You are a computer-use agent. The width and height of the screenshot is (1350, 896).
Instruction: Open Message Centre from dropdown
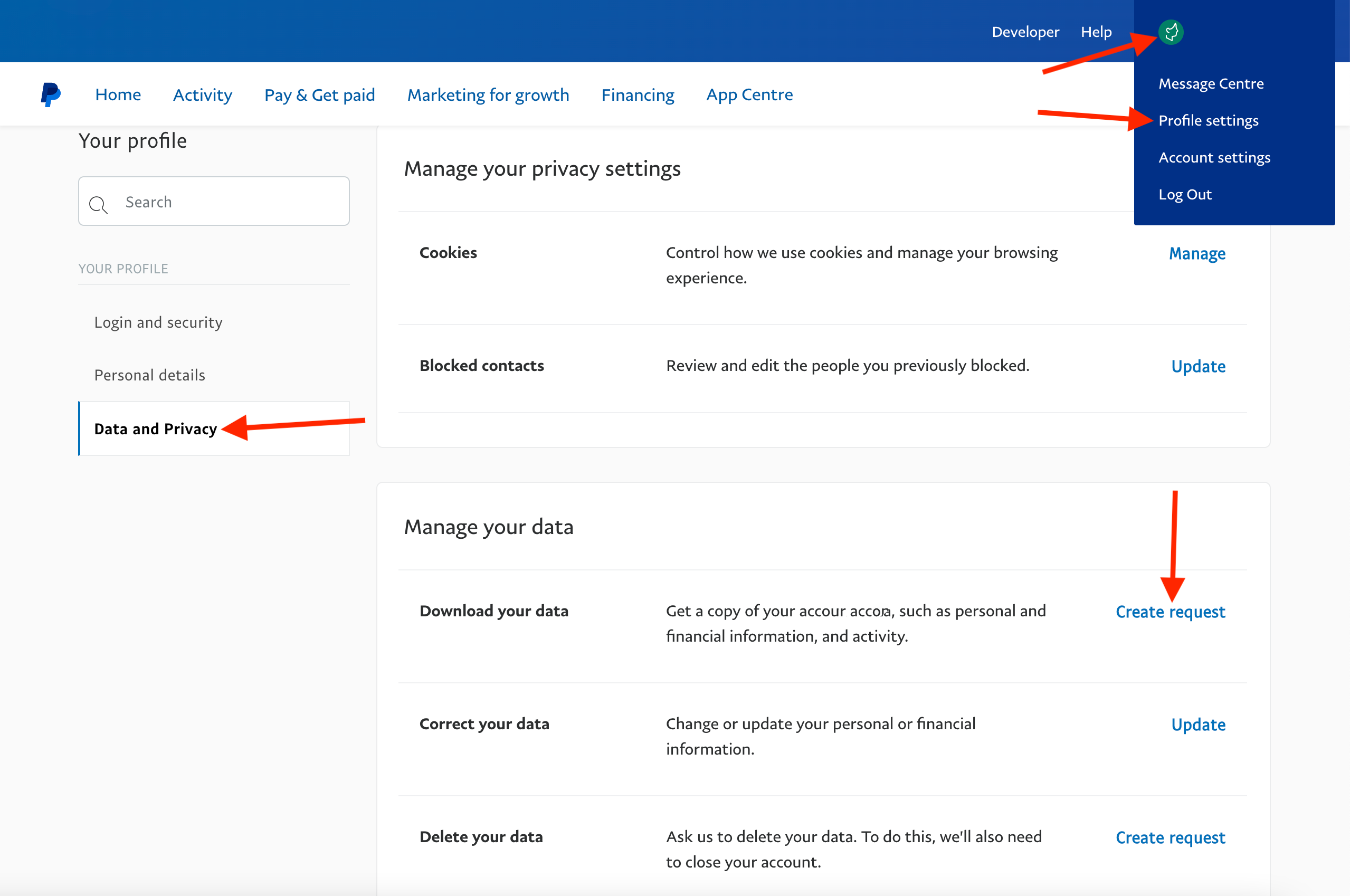[x=1211, y=83]
